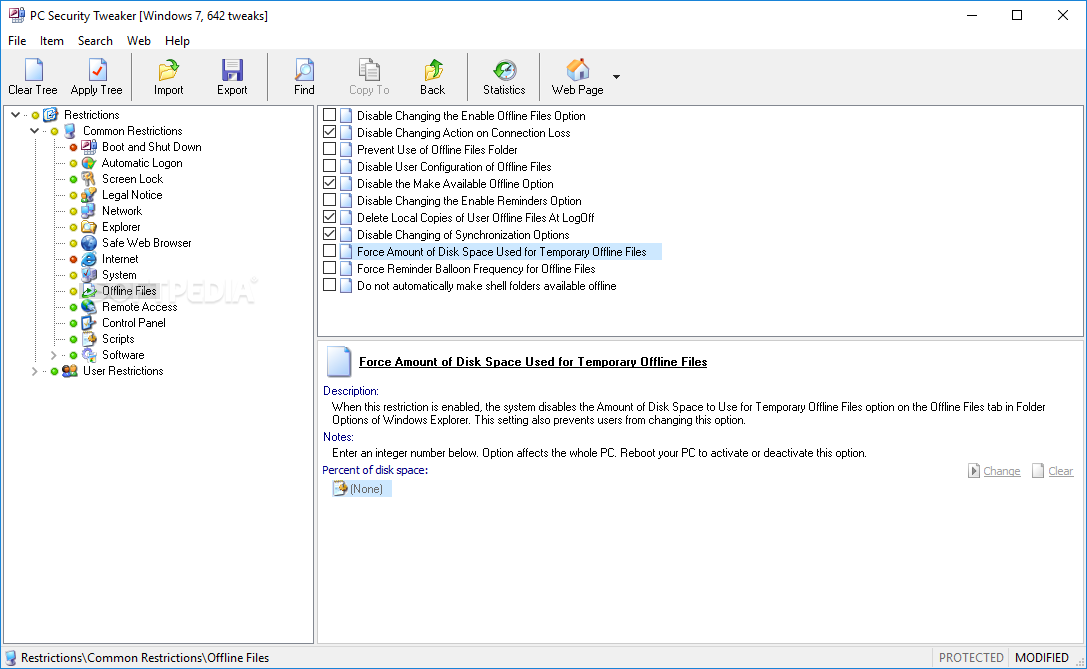Image resolution: width=1087 pixels, height=669 pixels.
Task: Click the Remote Access tree icon
Action: tap(89, 306)
